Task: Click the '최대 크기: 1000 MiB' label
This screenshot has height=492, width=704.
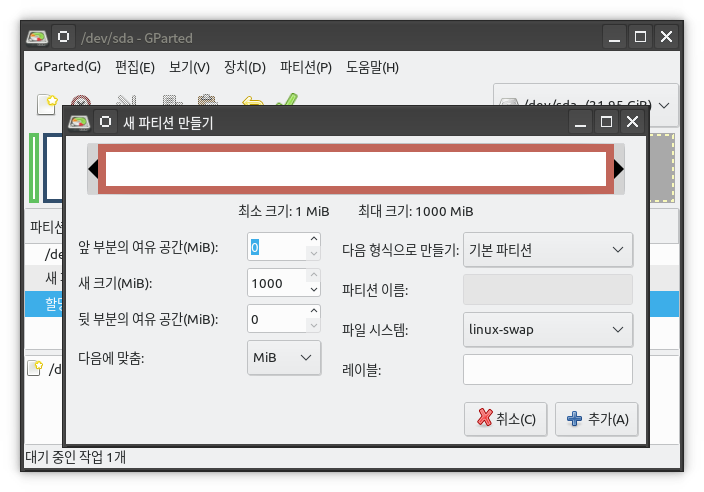Action: pos(416,211)
